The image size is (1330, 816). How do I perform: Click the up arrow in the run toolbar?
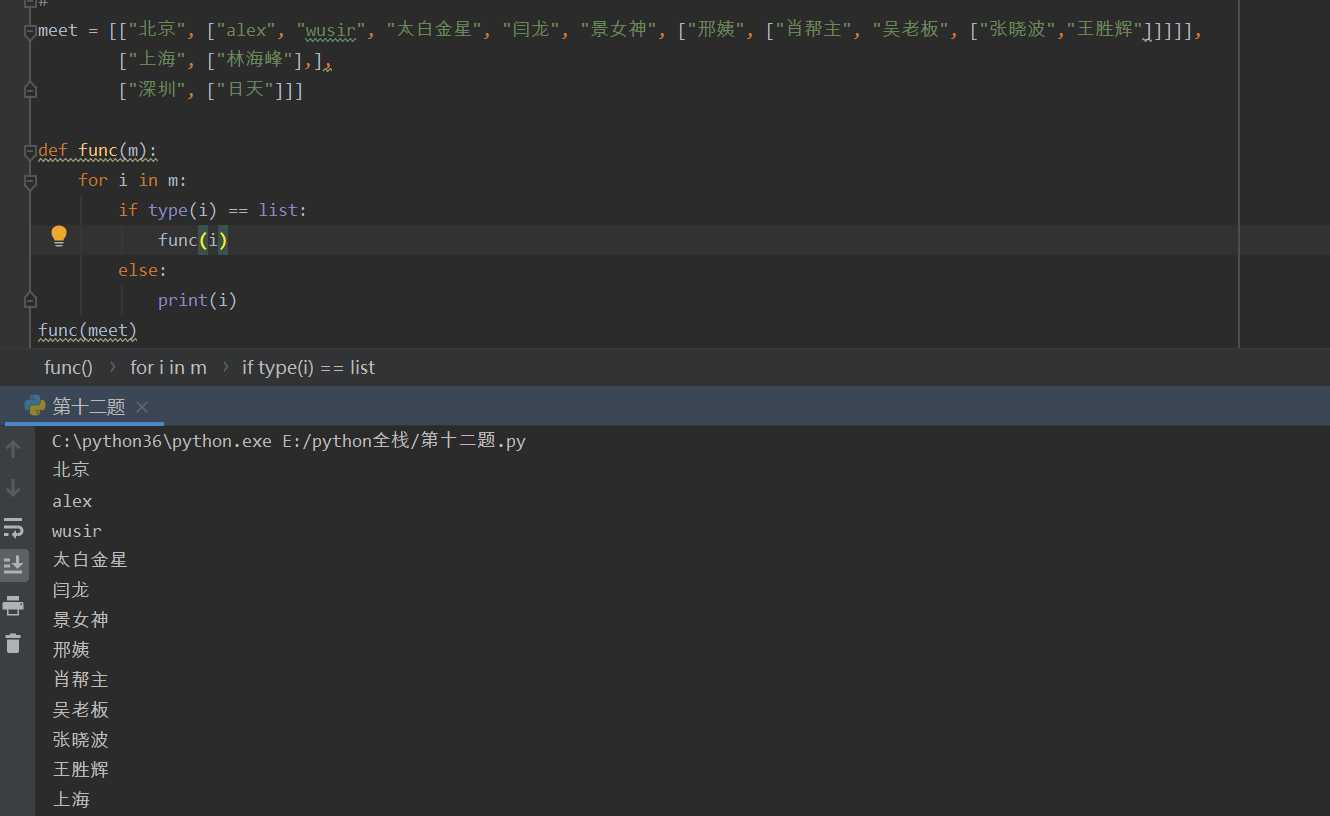(13, 449)
